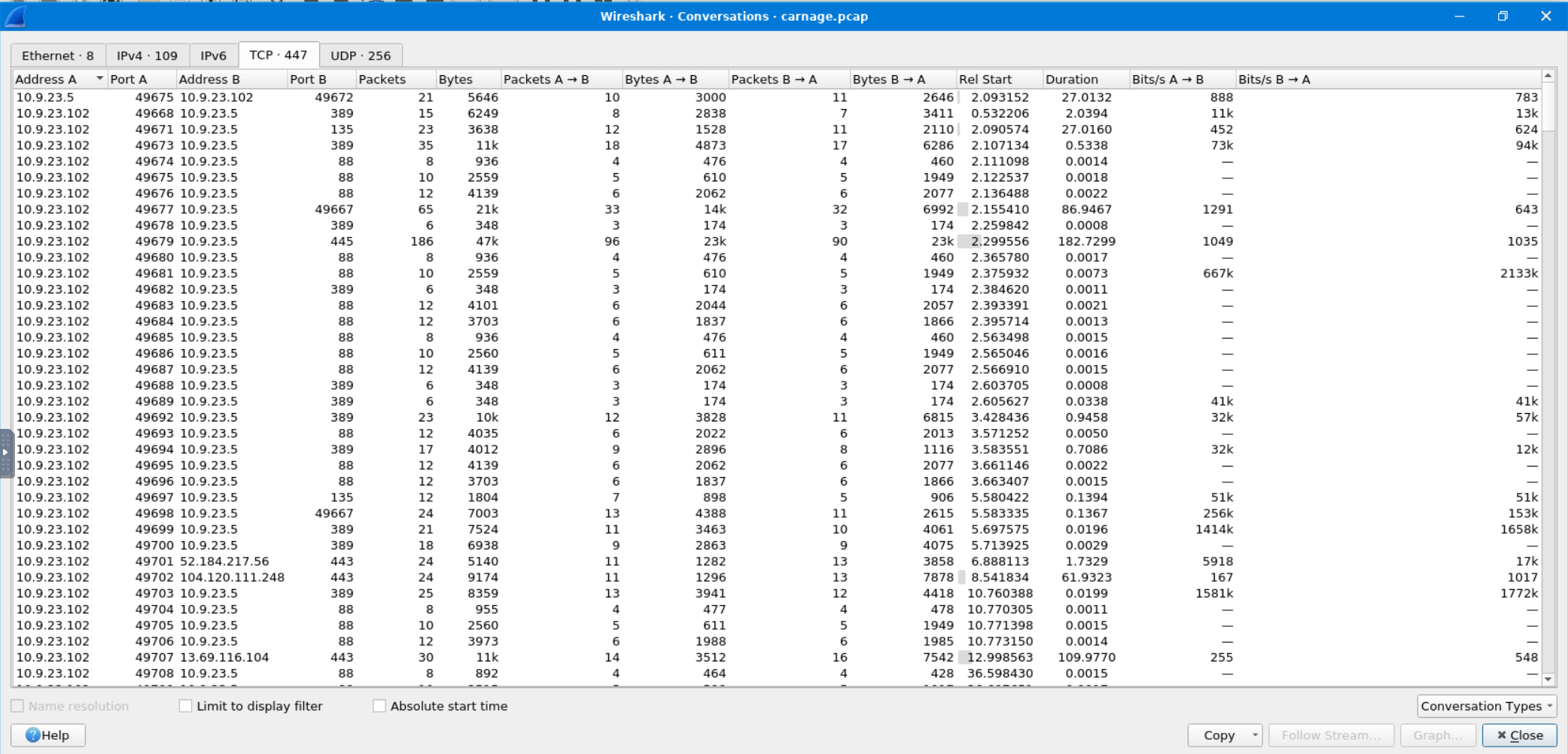Expand the side panel handle on left edge

[x=5, y=452]
